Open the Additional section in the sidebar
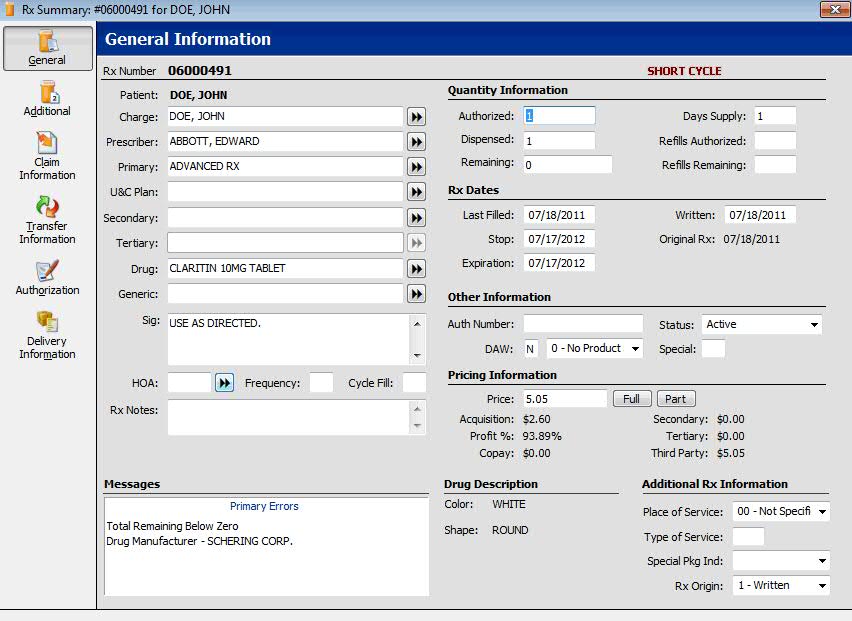 coord(47,99)
